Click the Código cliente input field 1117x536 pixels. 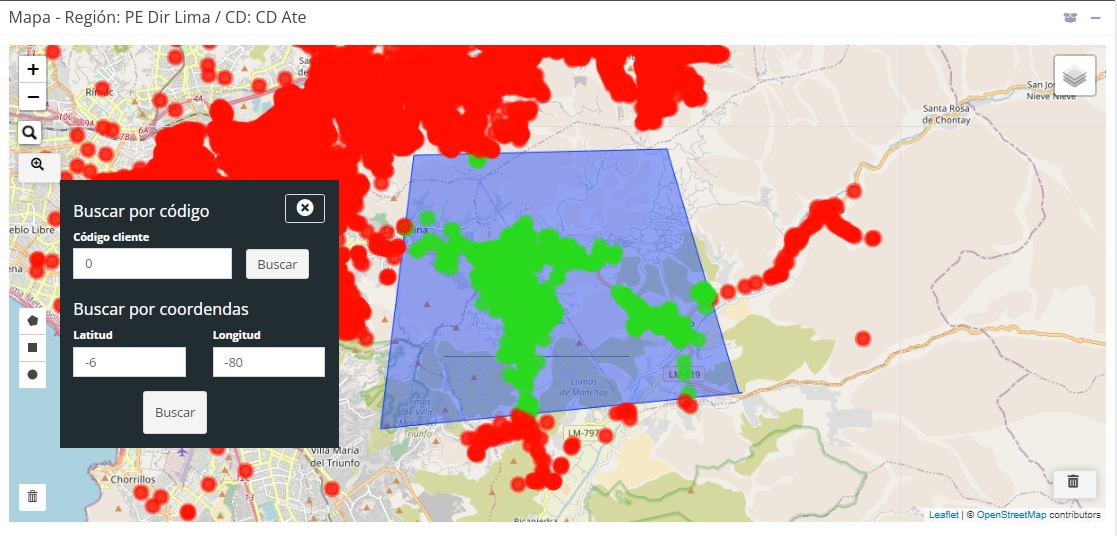pyautogui.click(x=152, y=264)
